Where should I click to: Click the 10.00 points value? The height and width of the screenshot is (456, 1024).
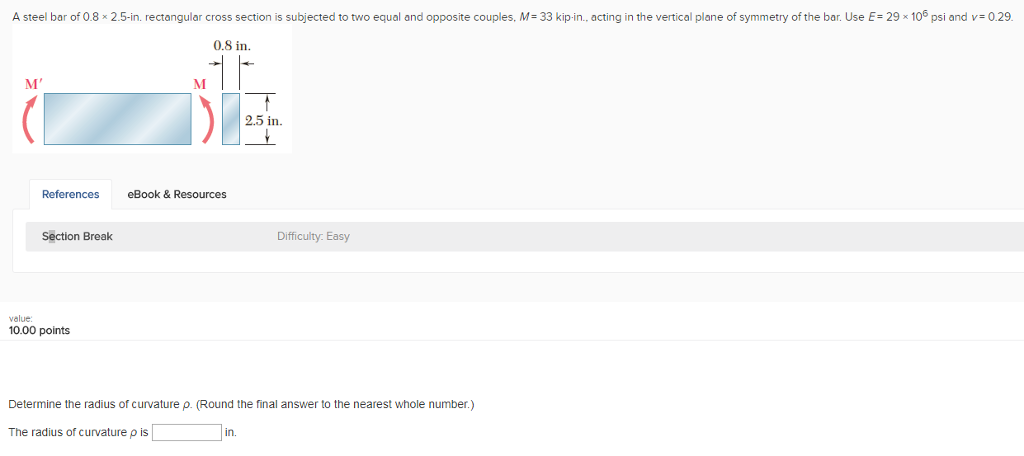pos(39,330)
